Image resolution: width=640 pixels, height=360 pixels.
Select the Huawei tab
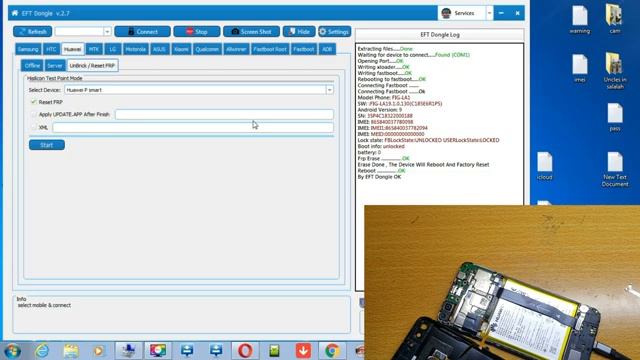[x=73, y=49]
